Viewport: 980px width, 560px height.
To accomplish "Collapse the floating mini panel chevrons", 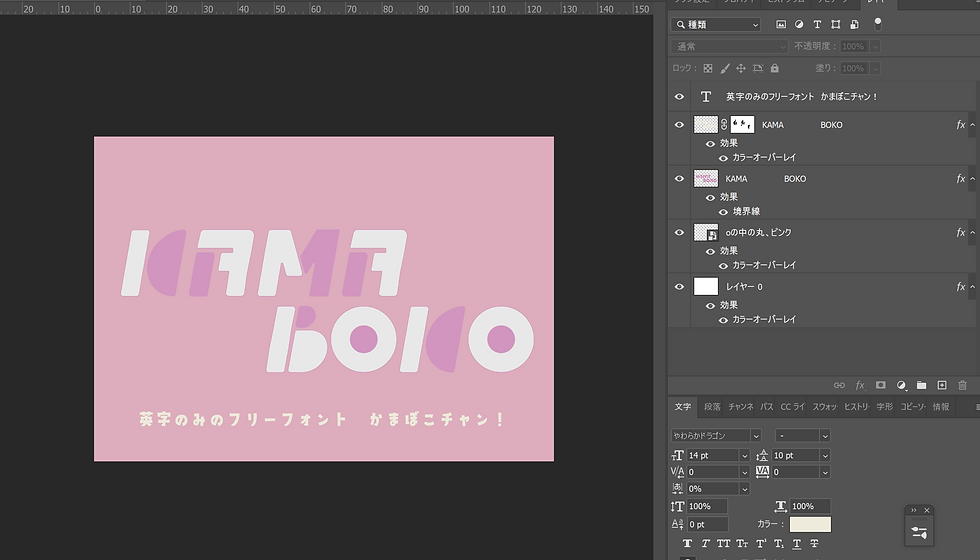I will (913, 510).
